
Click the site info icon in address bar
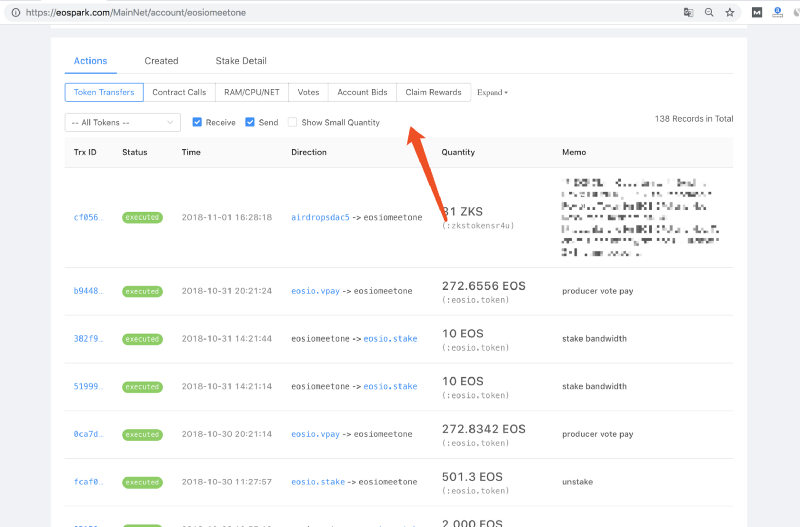(x=16, y=13)
